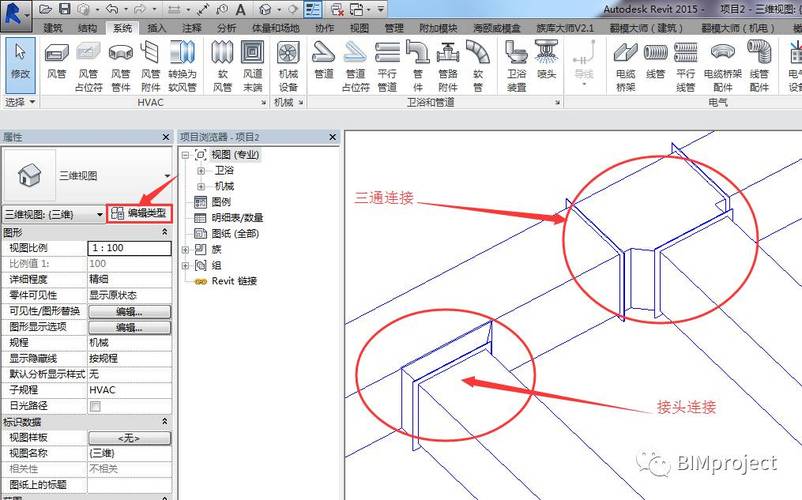Open the type selector dropdown for 三维视图
802x500 pixels.
167,176
